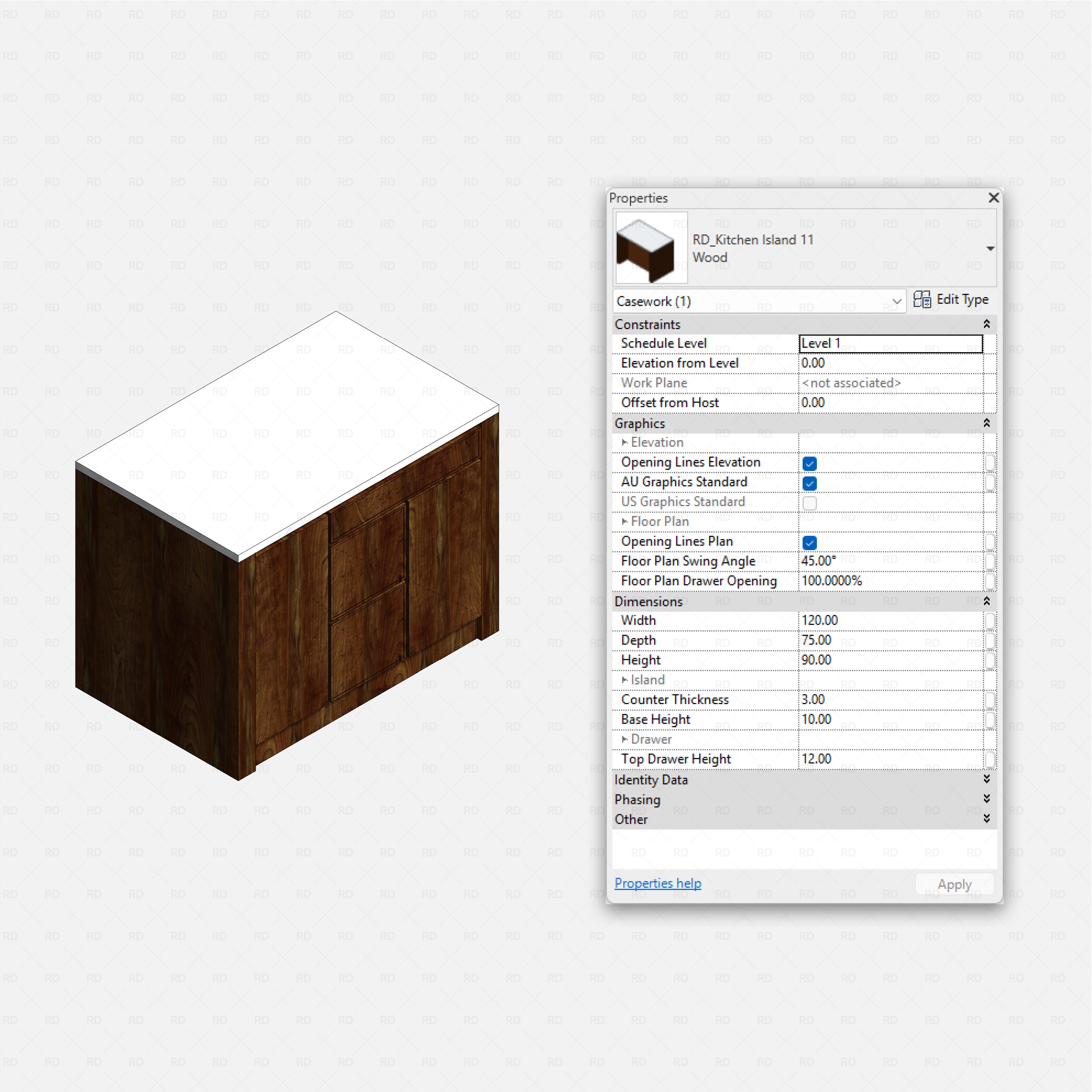Disable AU Graphics Standard
The image size is (1092, 1092).
809,483
